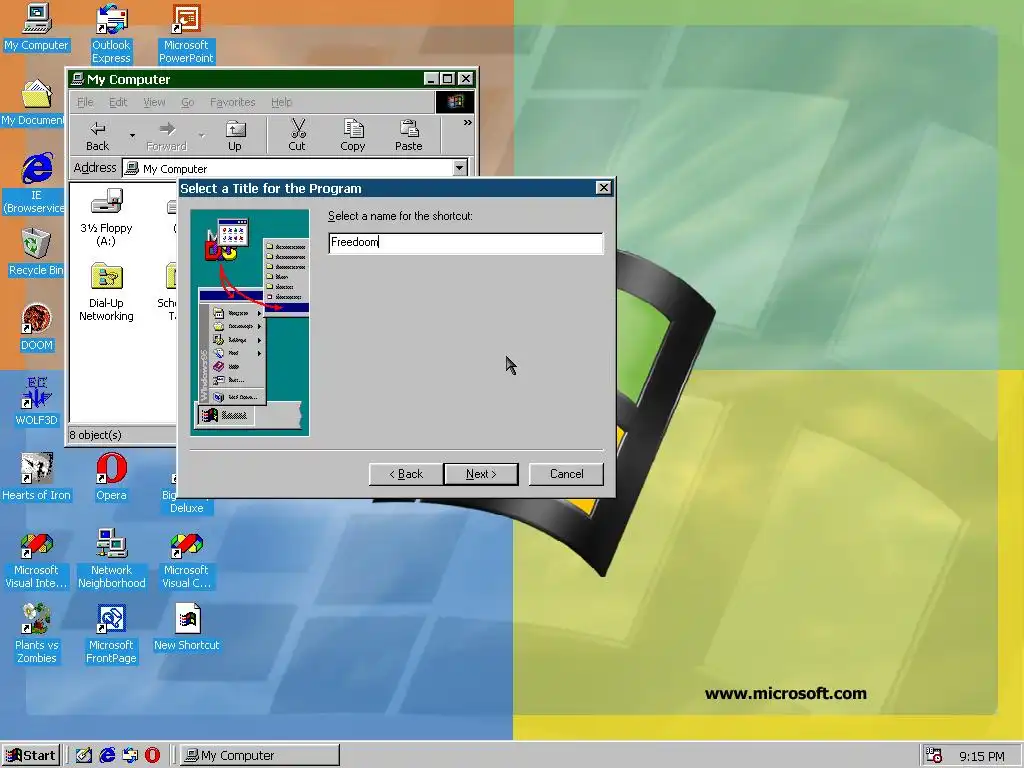Open the Go menu
Screen dimensions: 1024x768
tap(187, 102)
